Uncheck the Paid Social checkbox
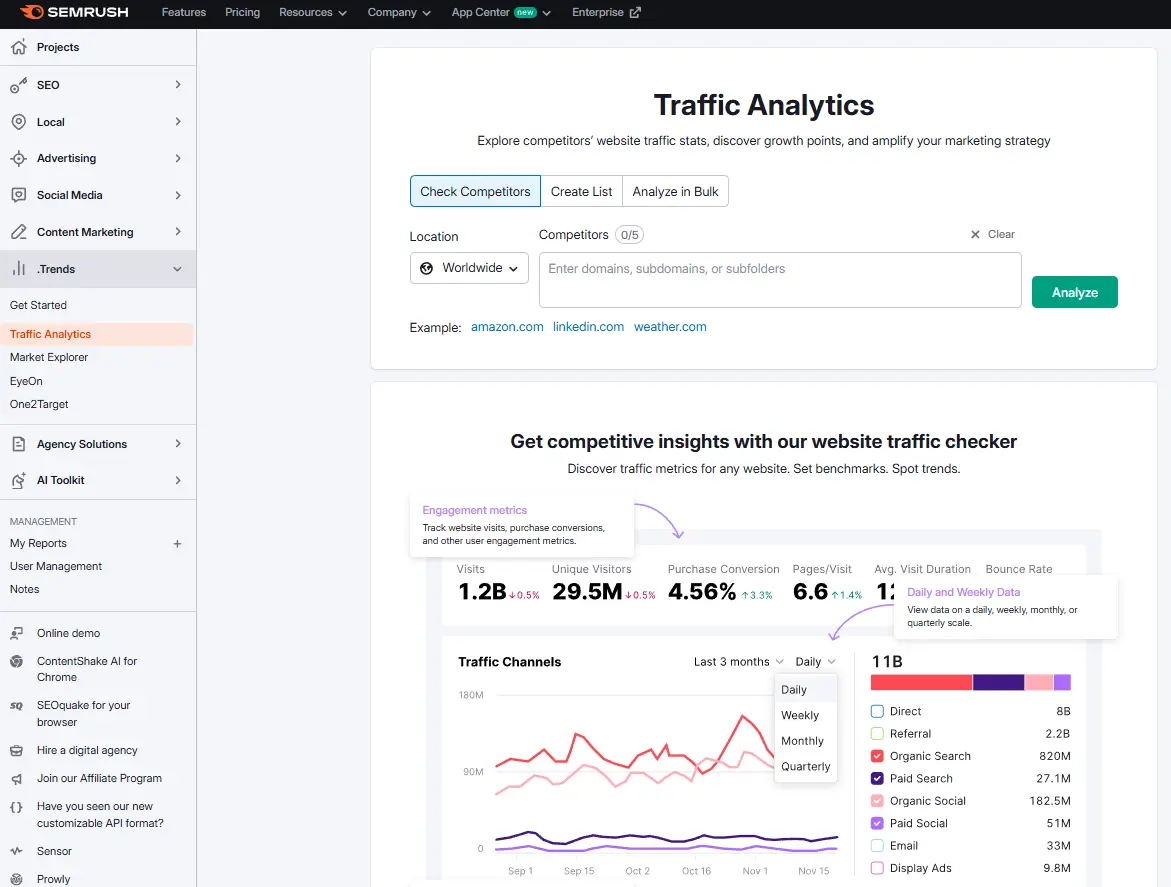1171x887 pixels. (x=878, y=824)
